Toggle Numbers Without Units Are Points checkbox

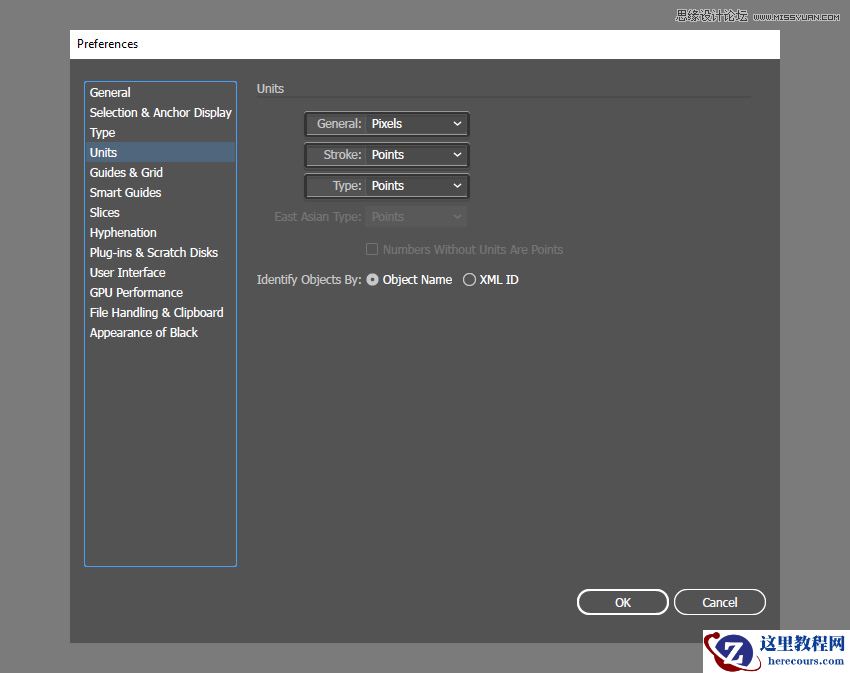coord(372,249)
